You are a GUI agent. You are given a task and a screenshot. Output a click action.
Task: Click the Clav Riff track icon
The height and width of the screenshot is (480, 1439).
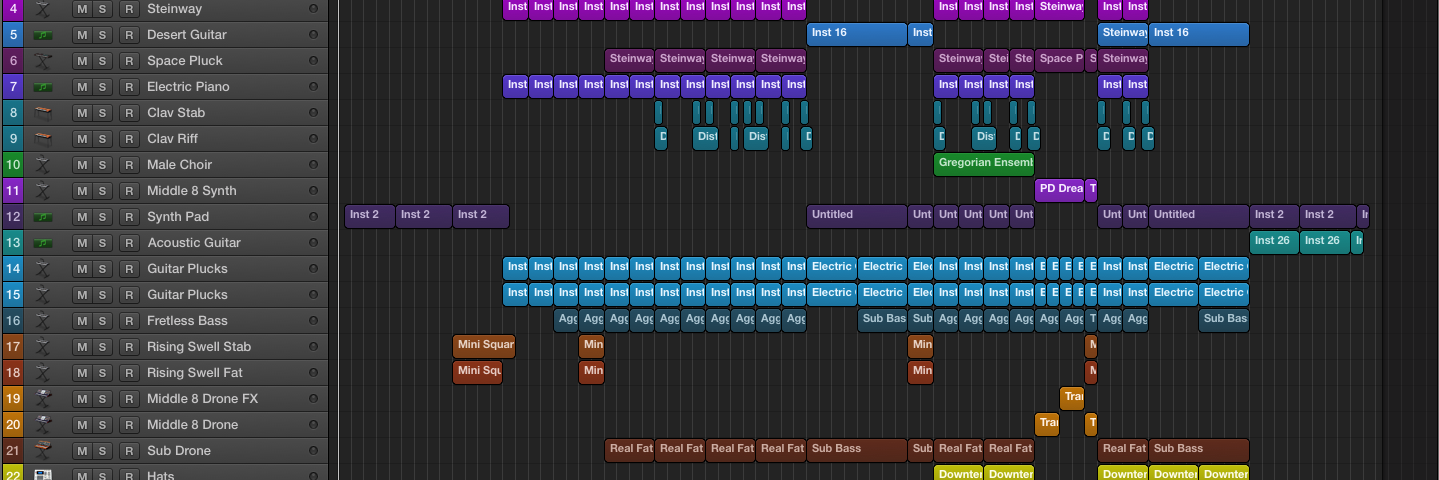tap(42, 138)
